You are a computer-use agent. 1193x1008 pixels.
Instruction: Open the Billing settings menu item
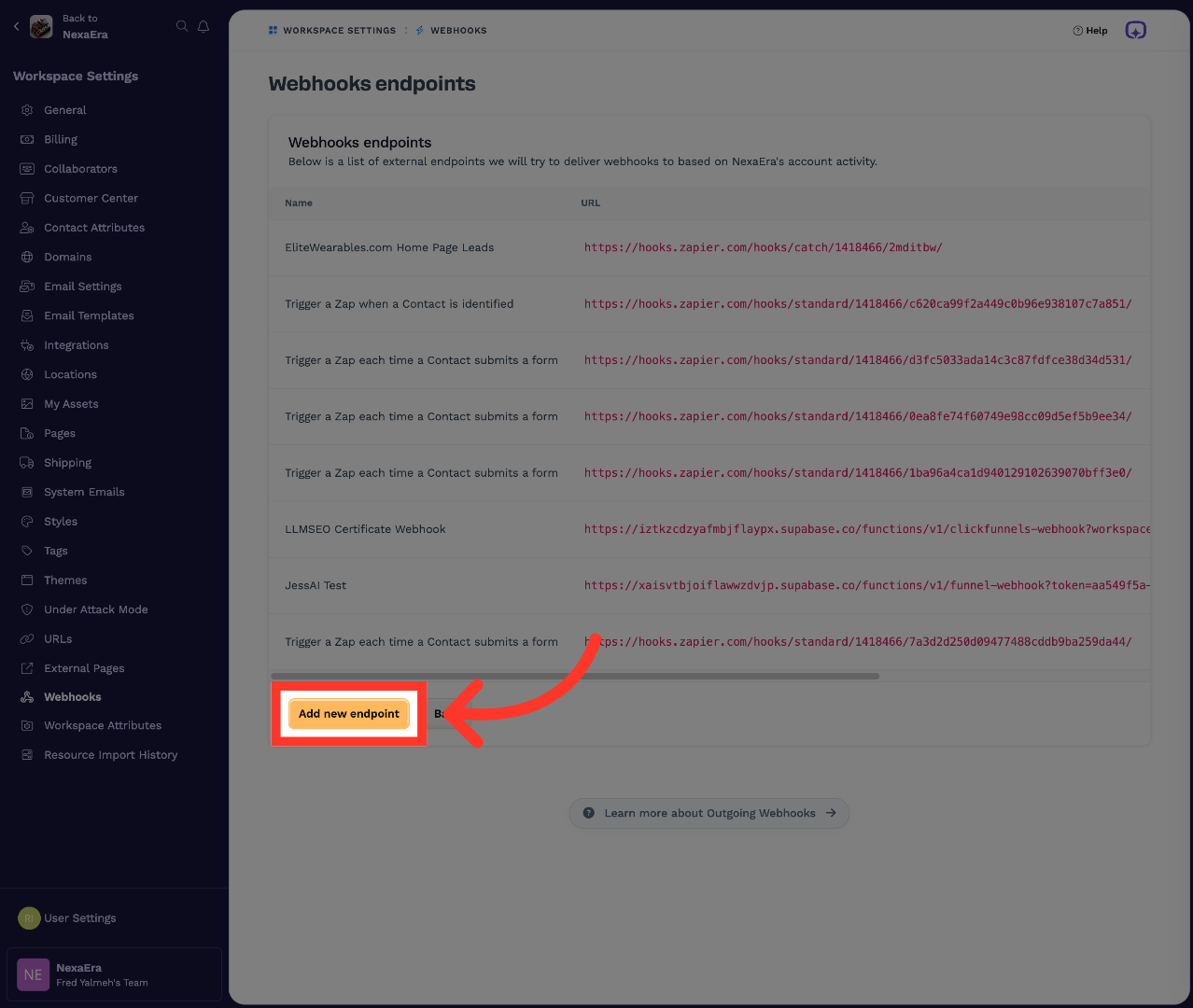coord(61,139)
